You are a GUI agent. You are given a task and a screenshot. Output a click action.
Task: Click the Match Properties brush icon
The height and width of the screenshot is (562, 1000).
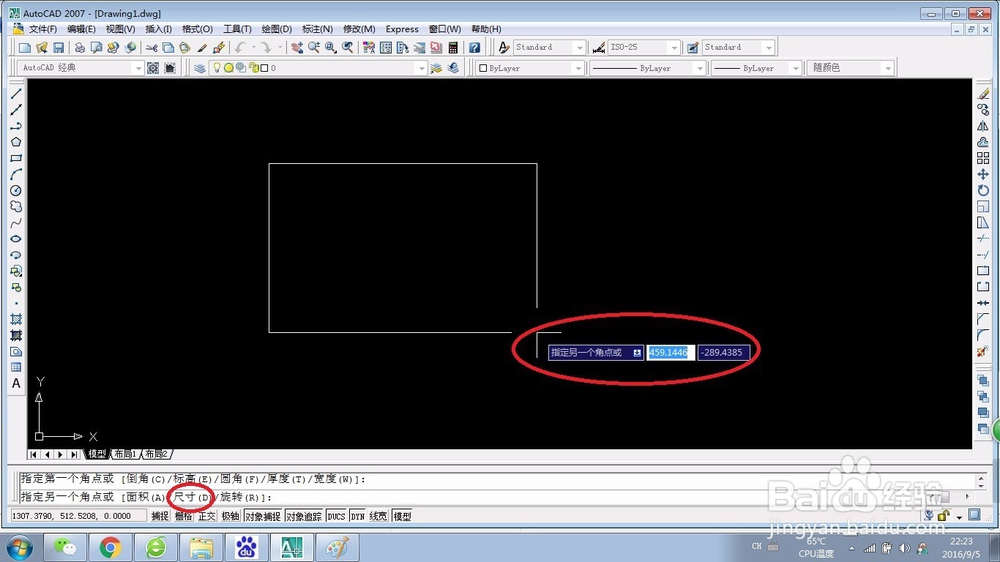point(202,47)
